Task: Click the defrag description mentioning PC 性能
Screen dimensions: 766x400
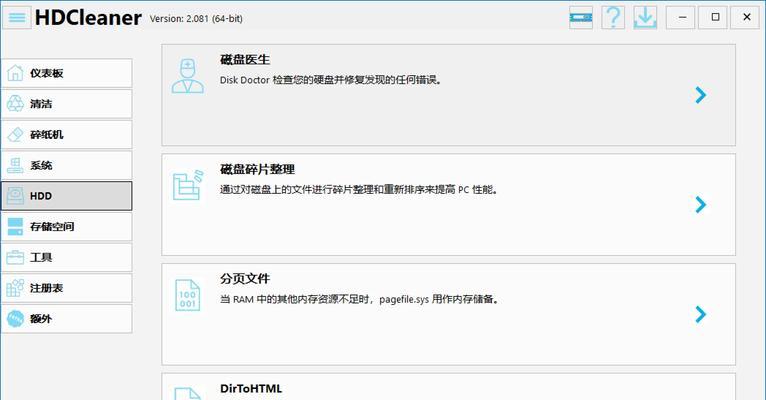Action: coord(359,189)
